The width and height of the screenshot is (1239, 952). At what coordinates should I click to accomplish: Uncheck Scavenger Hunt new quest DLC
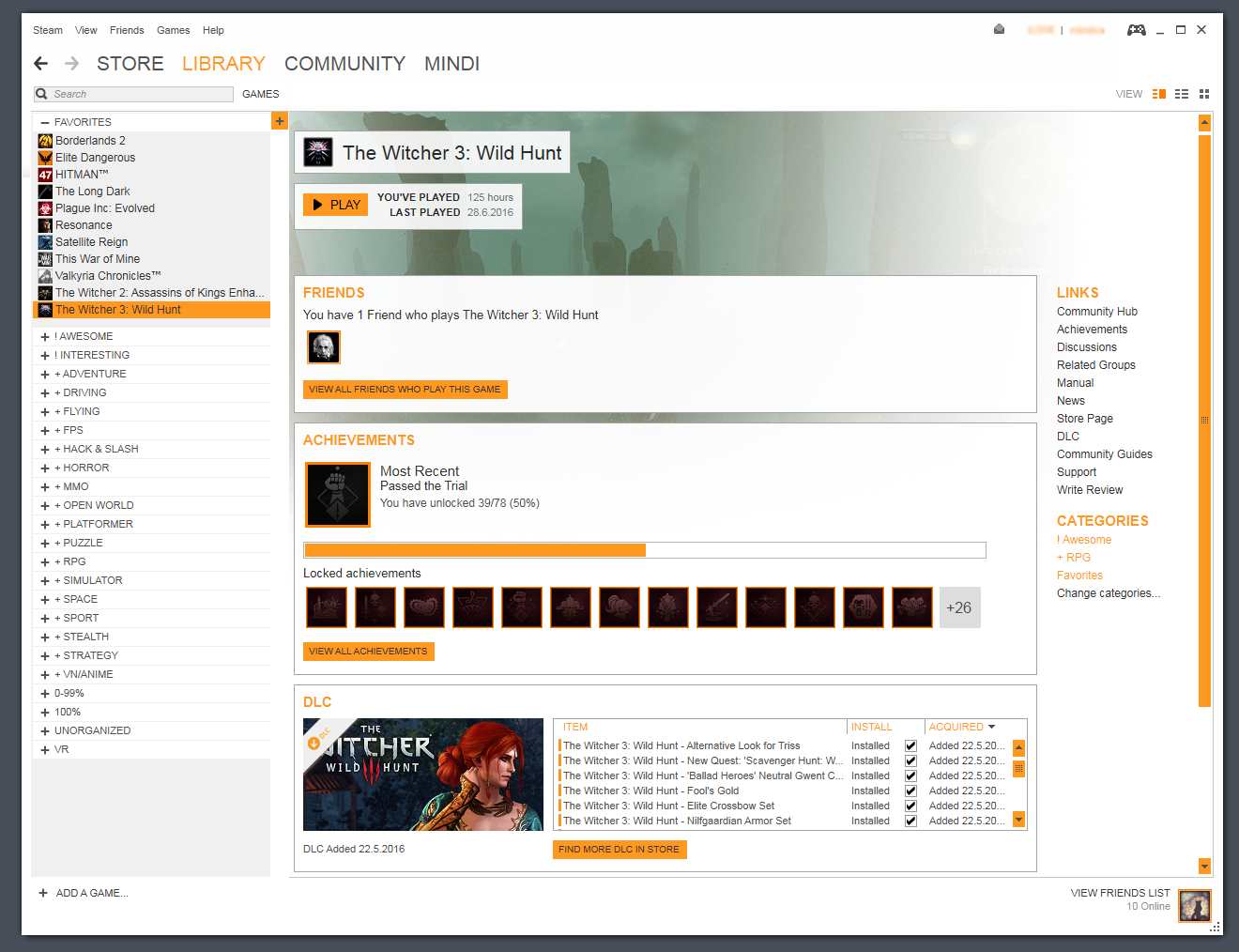coord(910,760)
